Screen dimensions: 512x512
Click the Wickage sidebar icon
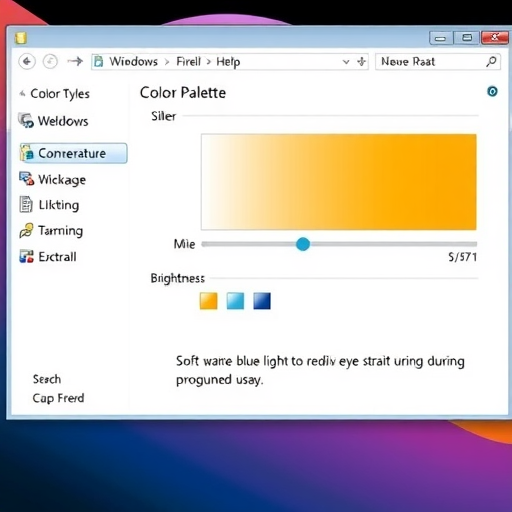point(27,179)
